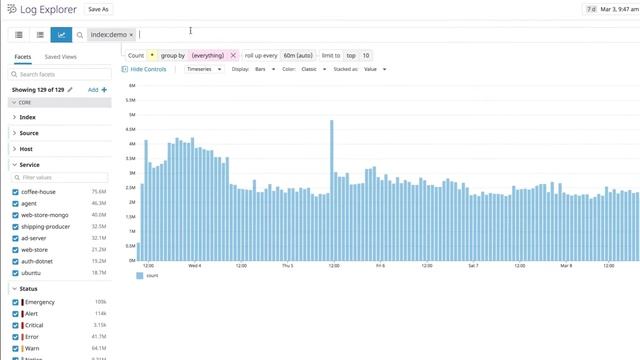Open the Stacked as Value dropdown
This screenshot has width=640, height=360.
tap(375, 69)
